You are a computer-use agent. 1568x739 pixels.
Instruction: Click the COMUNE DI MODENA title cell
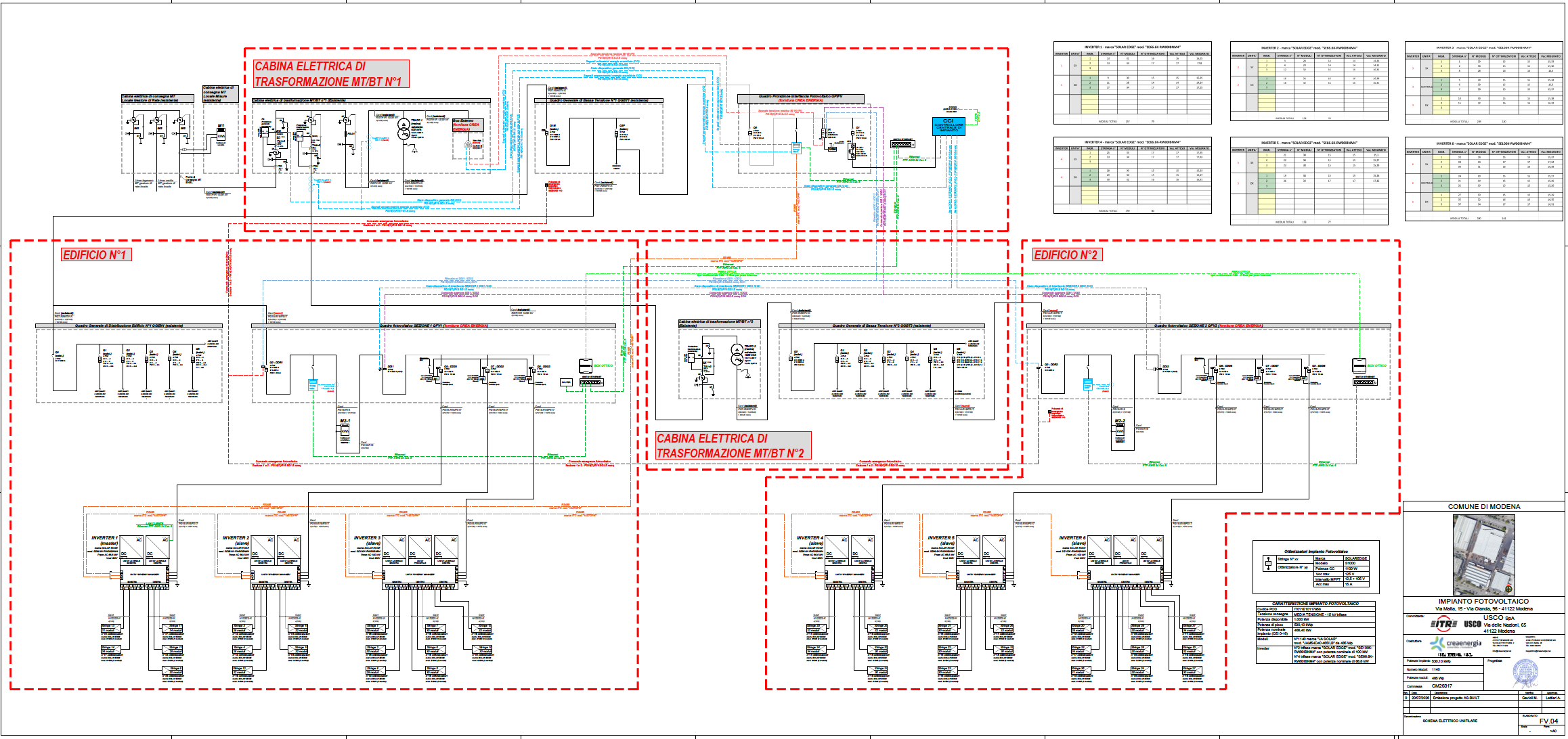point(1483,506)
